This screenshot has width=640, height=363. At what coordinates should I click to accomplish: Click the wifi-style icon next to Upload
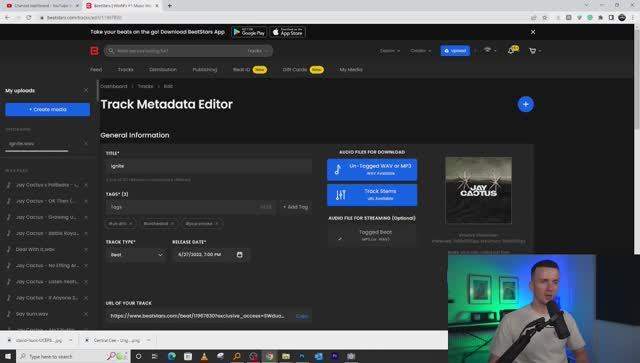[x=487, y=50]
